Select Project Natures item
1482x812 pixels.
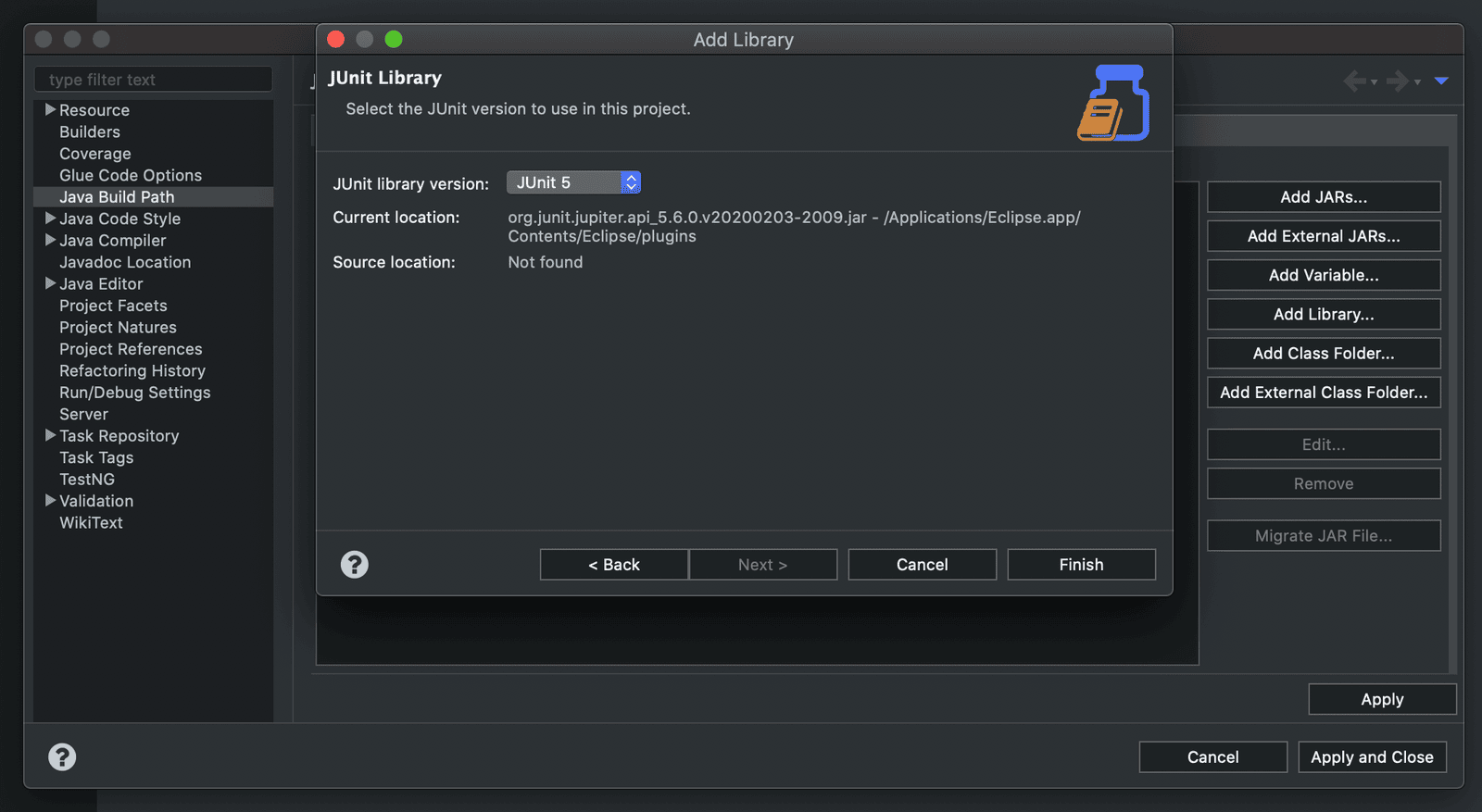pyautogui.click(x=118, y=327)
